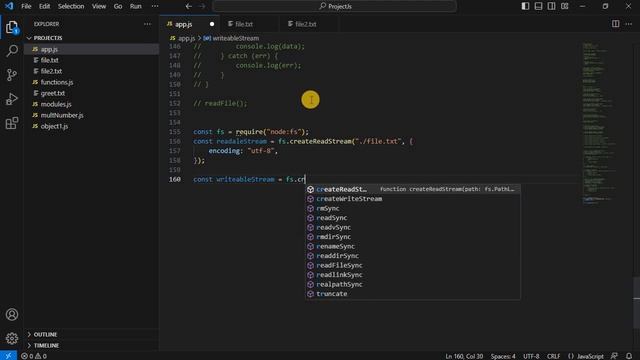The width and height of the screenshot is (640, 360).
Task: Click the remote window indicator in status bar
Action: point(8,356)
